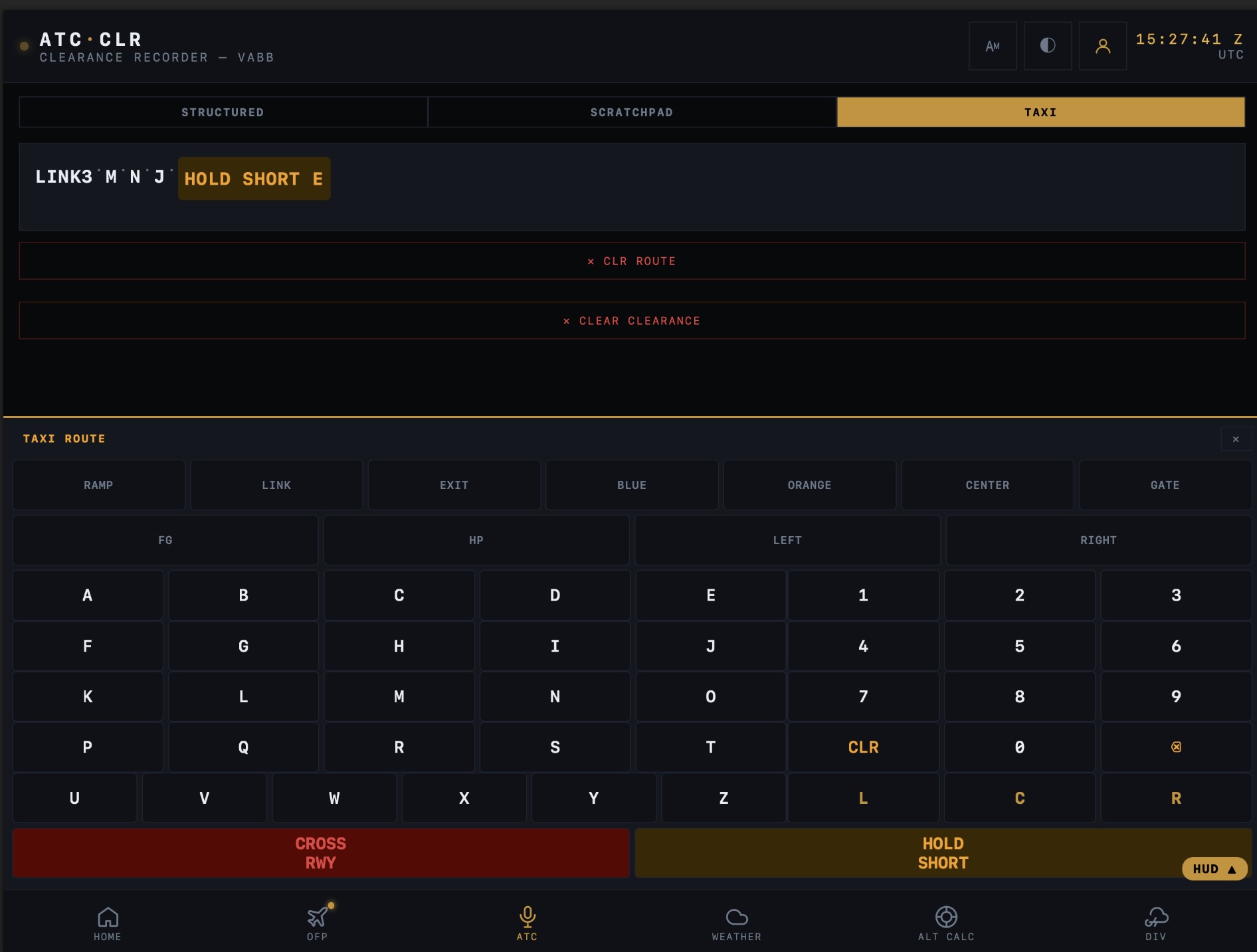Screen dimensions: 1257x952
Task: Click the UTC clock readout
Action: (1189, 46)
